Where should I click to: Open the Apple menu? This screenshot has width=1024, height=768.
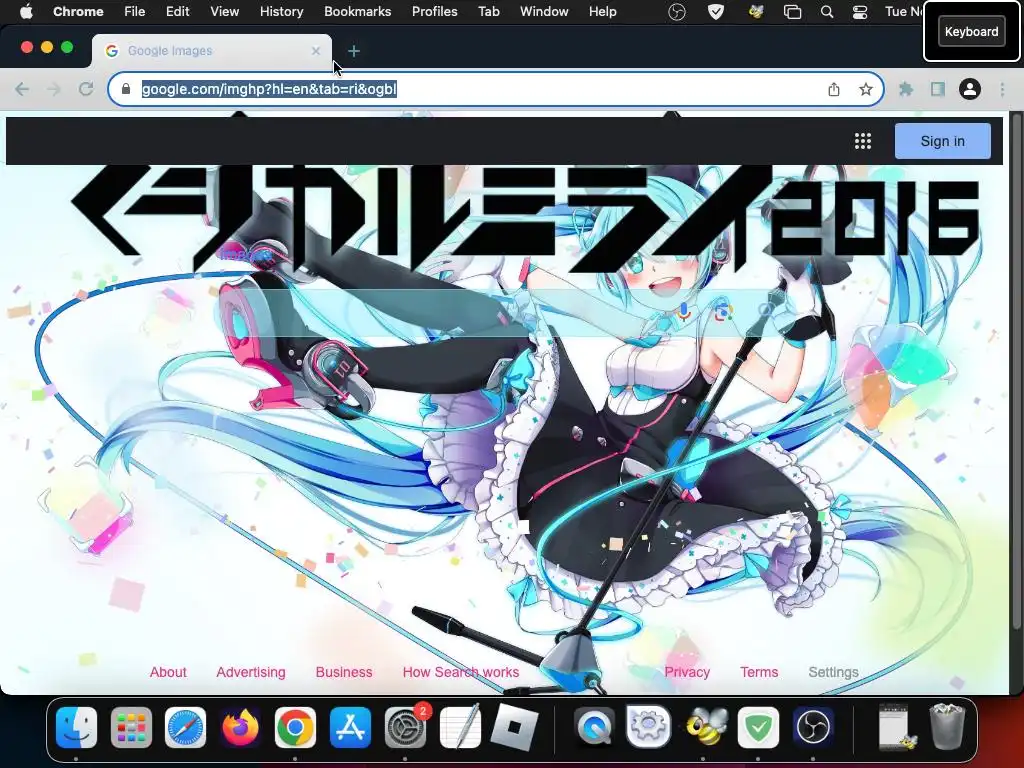(26, 11)
